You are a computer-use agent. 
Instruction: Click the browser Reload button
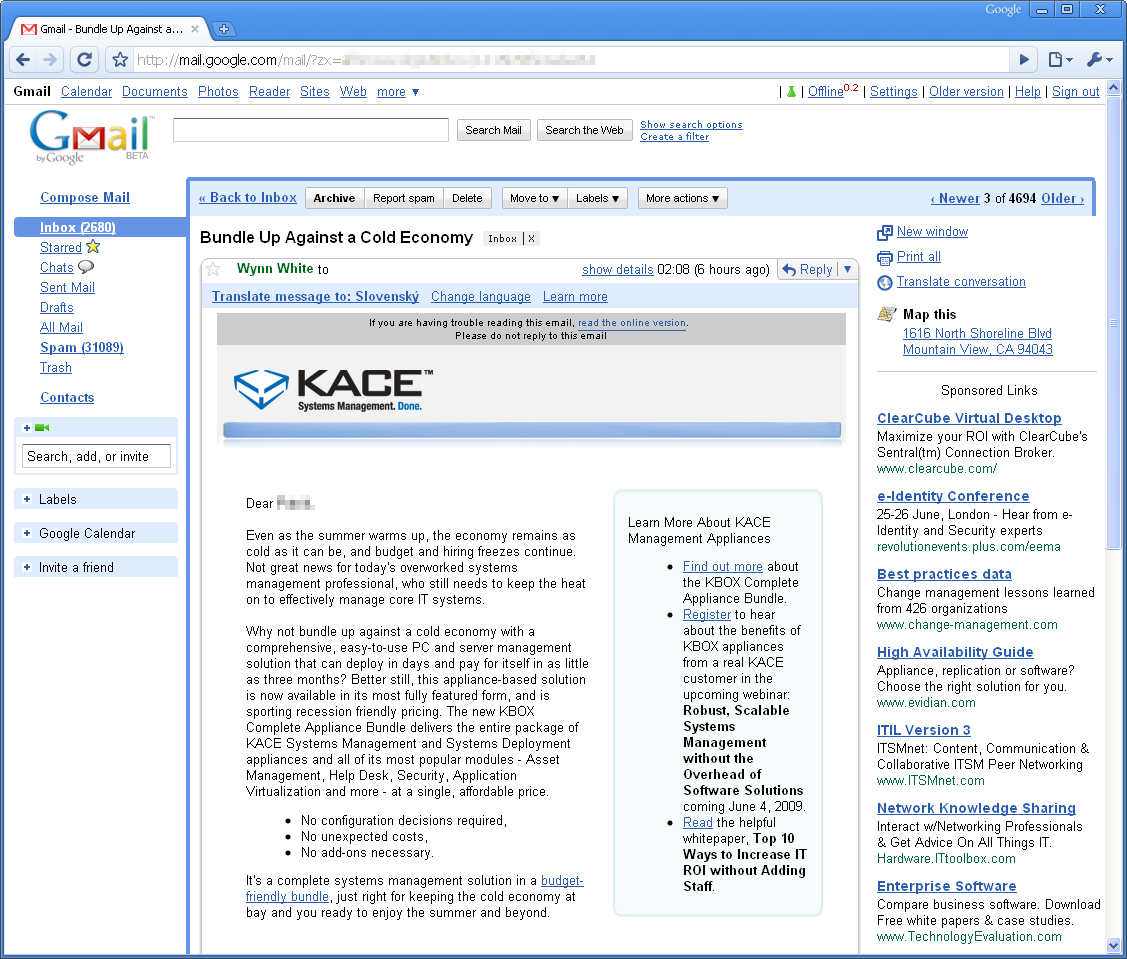(85, 60)
